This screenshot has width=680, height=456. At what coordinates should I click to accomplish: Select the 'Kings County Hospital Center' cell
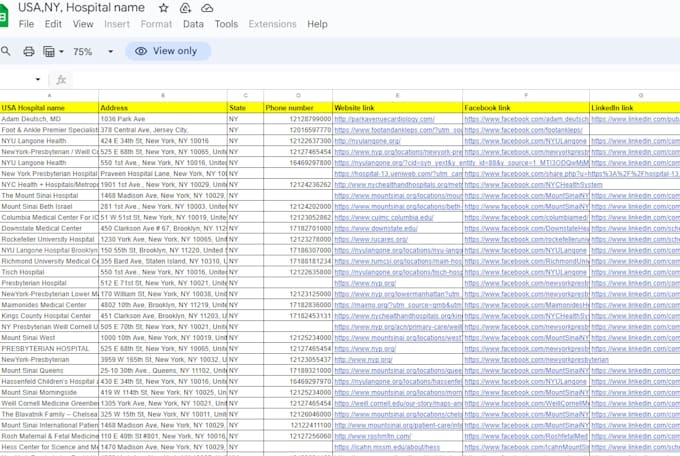(x=49, y=316)
